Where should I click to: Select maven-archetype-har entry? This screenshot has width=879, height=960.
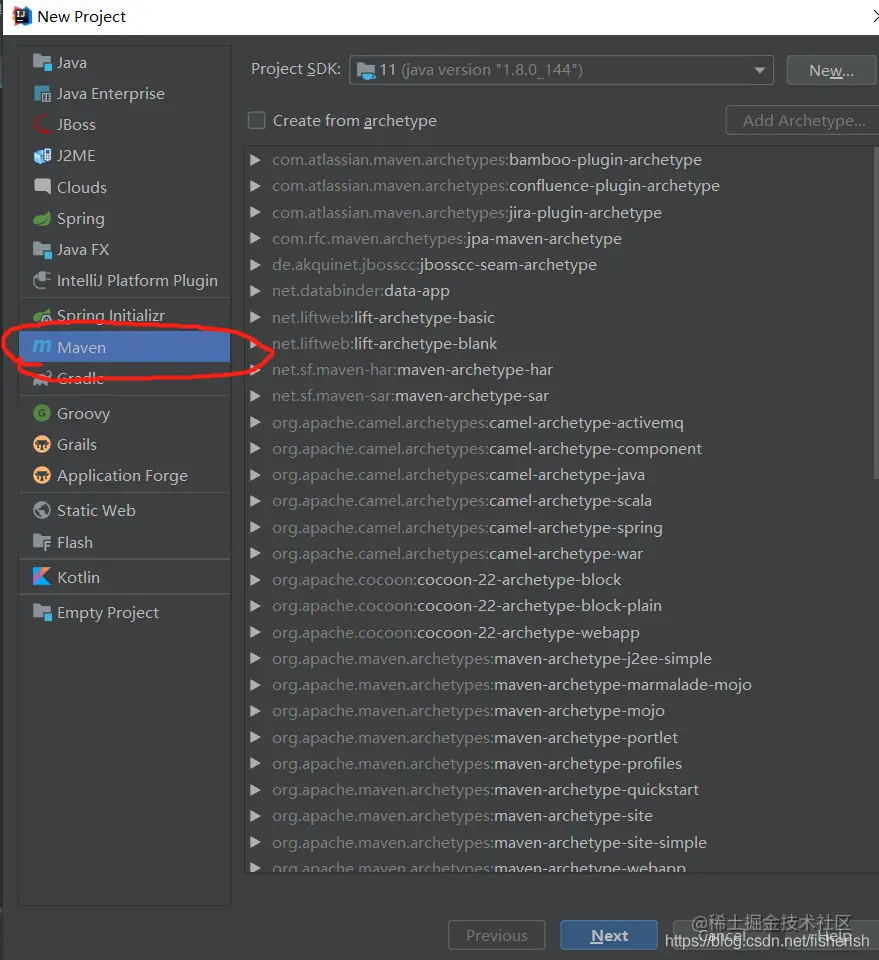pyautogui.click(x=412, y=370)
